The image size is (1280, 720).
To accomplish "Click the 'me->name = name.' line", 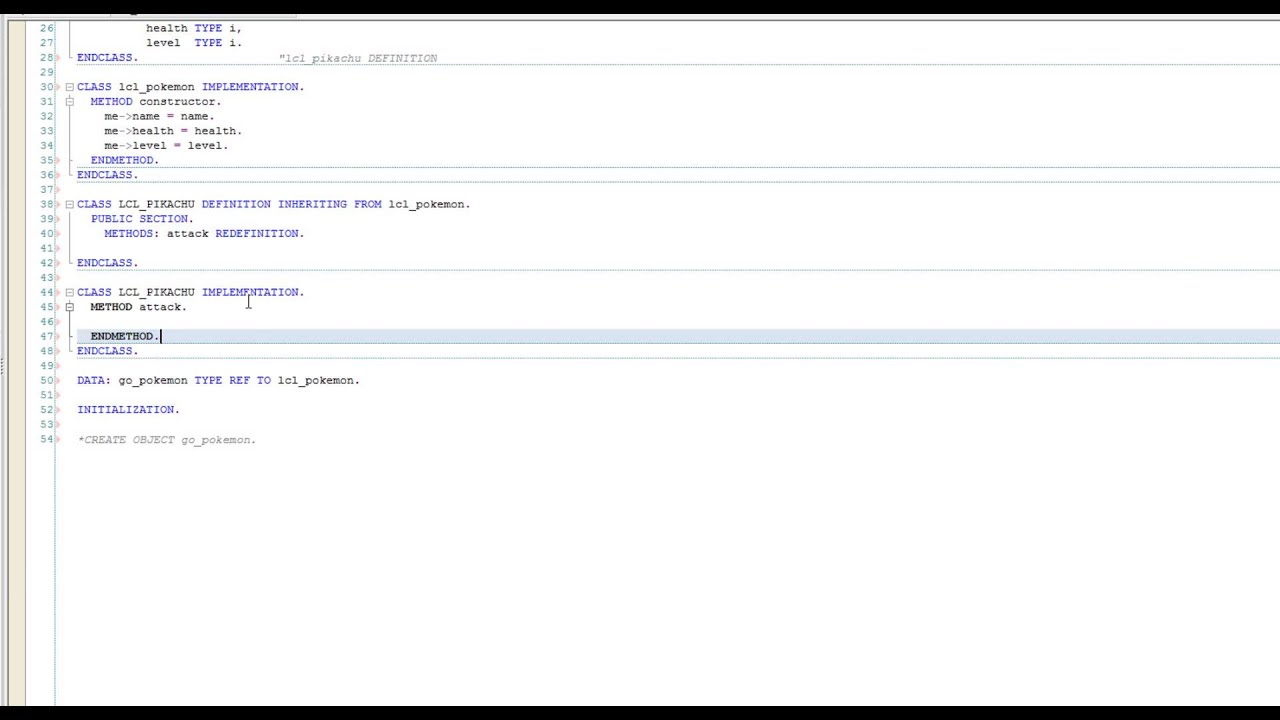I will 159,116.
